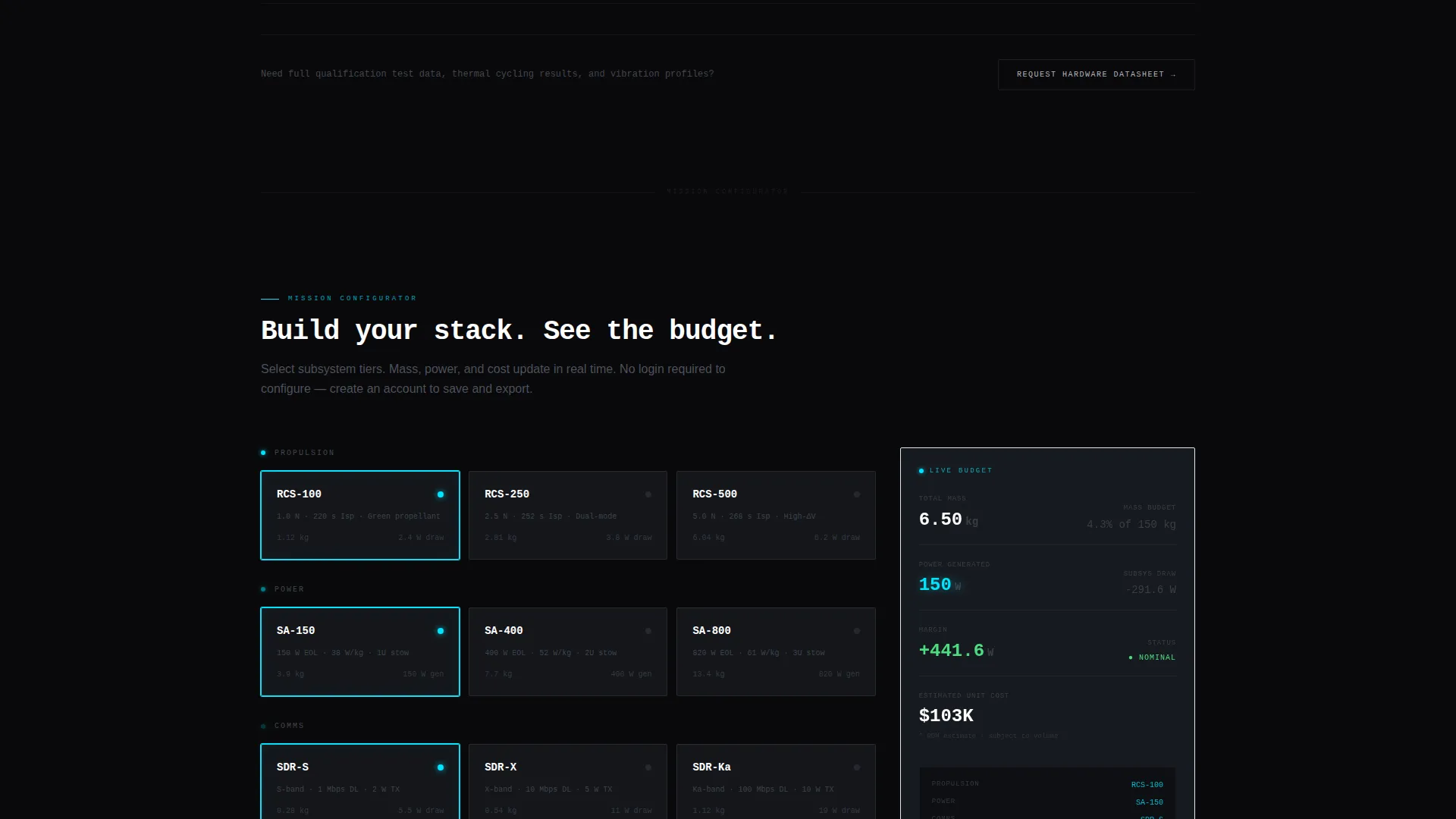Click the power generated '150 W' value
Screen dimensions: 1456x819
click(940, 585)
